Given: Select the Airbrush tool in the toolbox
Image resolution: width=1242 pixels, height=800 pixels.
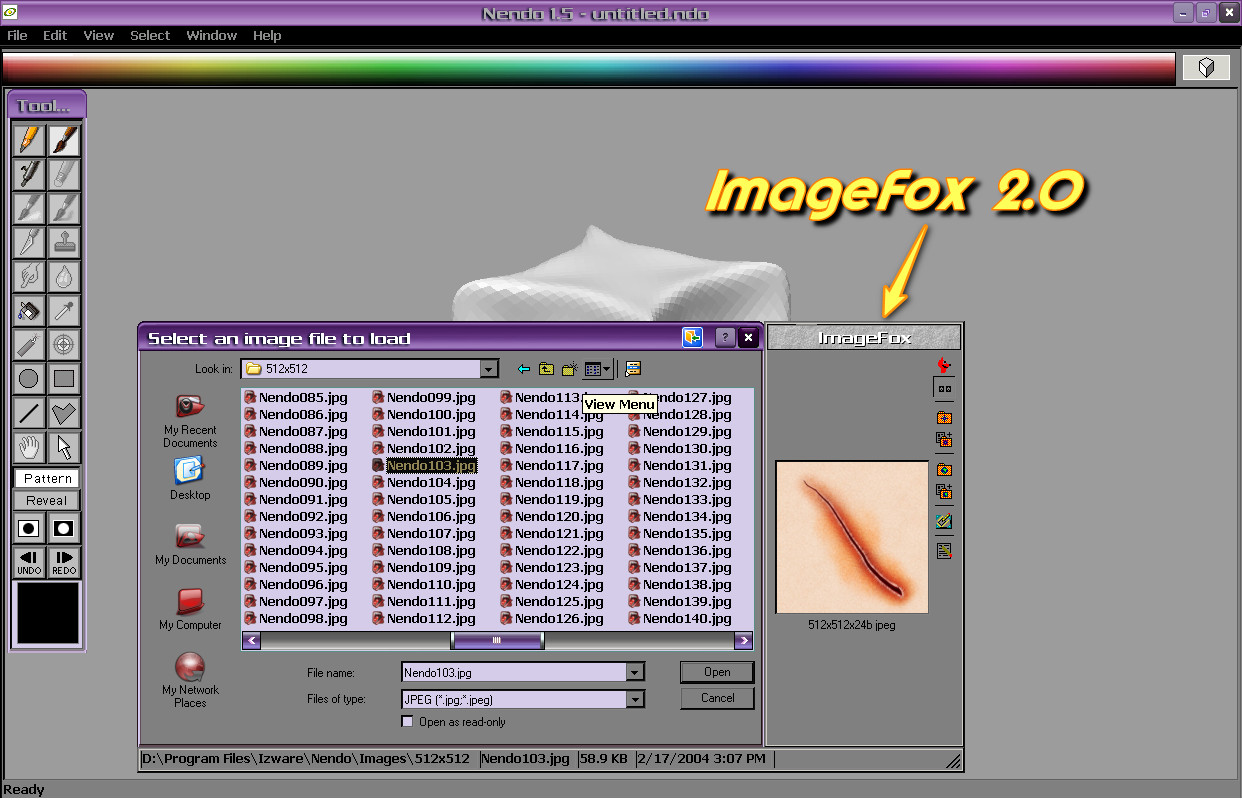Looking at the screenshot, I should point(29,174).
